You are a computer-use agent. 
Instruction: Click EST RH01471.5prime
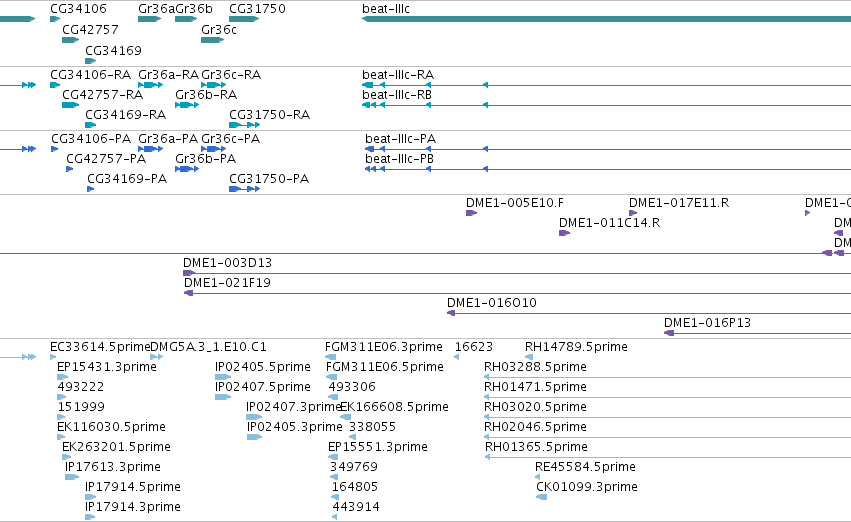click(x=668, y=397)
